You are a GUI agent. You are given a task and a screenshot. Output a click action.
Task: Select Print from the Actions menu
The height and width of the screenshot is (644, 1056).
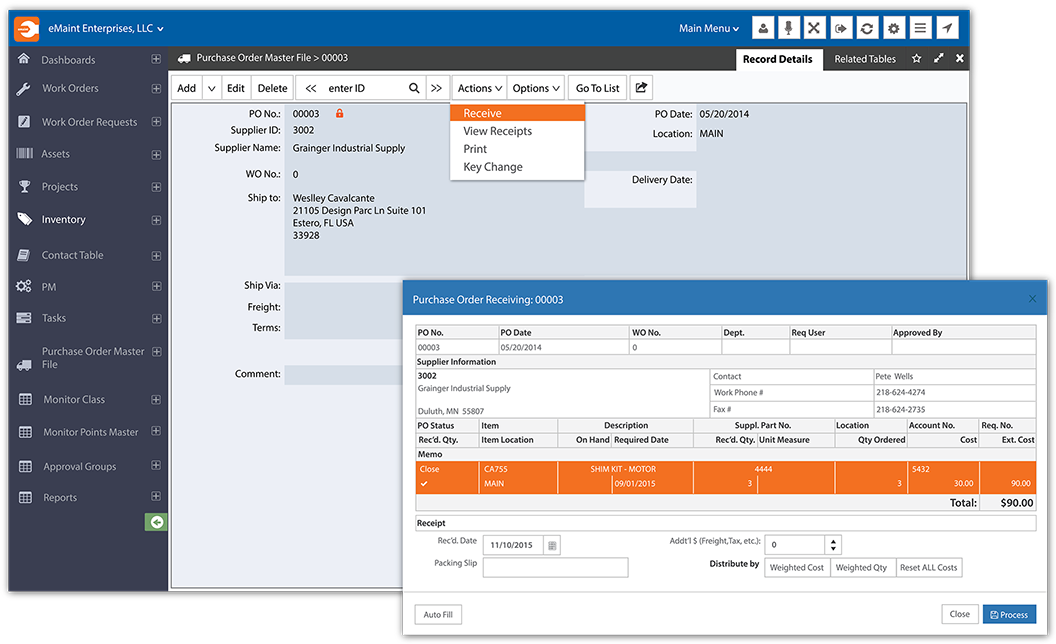pyautogui.click(x=517, y=149)
